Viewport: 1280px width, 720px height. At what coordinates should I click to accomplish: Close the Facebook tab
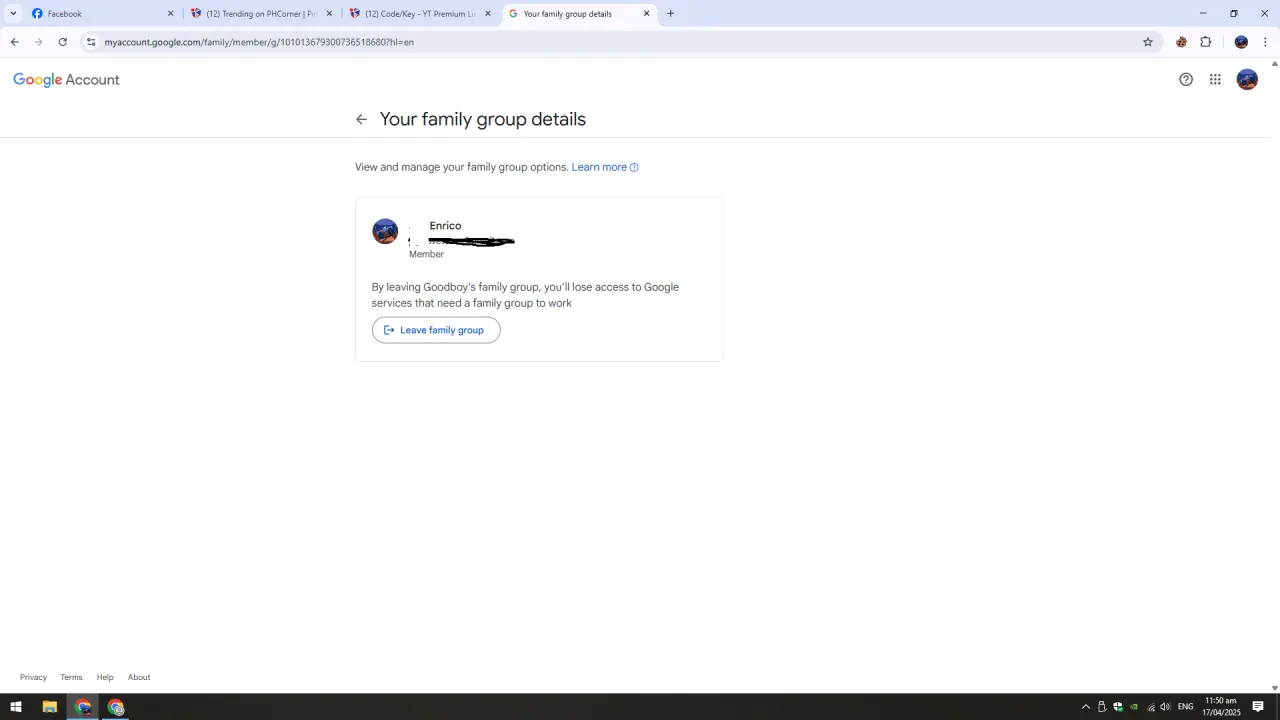pos(170,14)
